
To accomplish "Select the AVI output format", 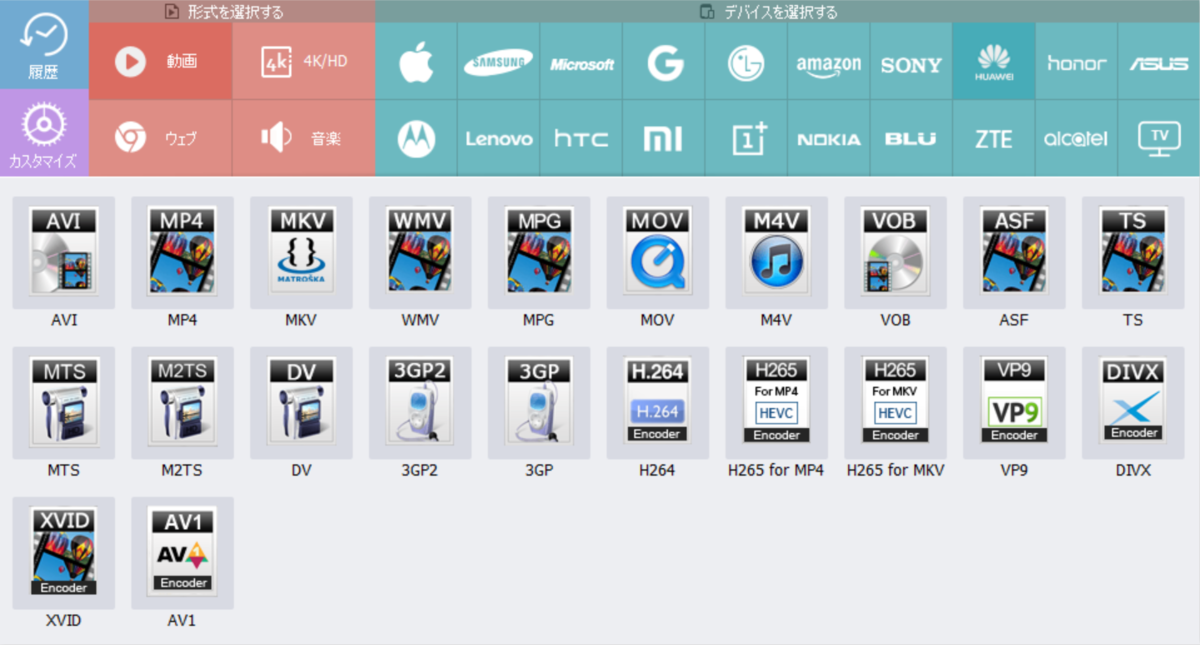I will 64,253.
